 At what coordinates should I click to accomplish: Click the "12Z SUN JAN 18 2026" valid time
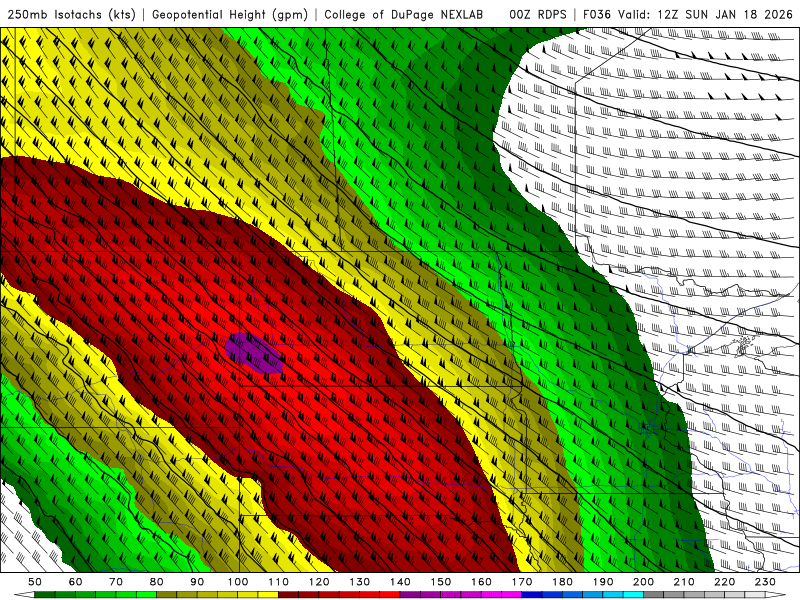coord(725,15)
